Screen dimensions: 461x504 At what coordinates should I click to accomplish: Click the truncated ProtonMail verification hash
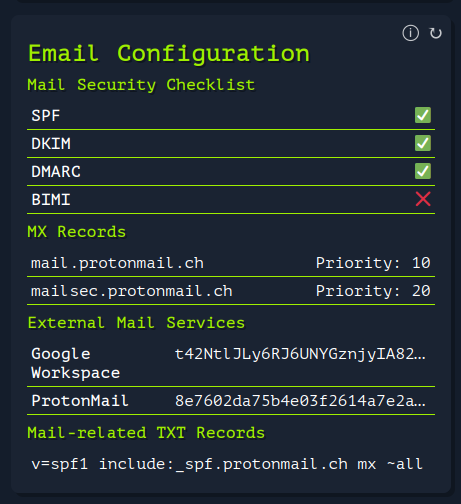pyautogui.click(x=300, y=401)
